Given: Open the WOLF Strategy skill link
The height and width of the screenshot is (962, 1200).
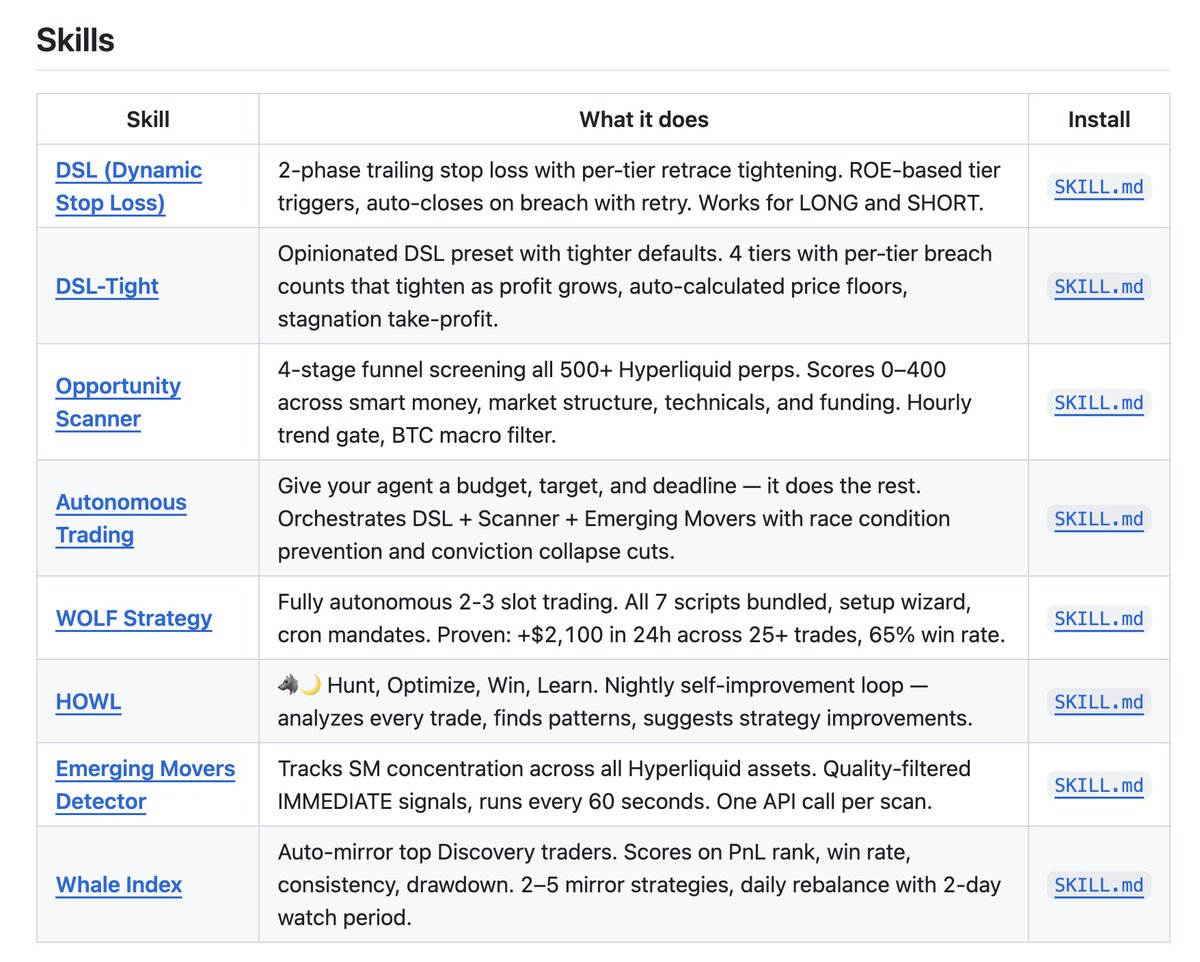Looking at the screenshot, I should (x=134, y=618).
